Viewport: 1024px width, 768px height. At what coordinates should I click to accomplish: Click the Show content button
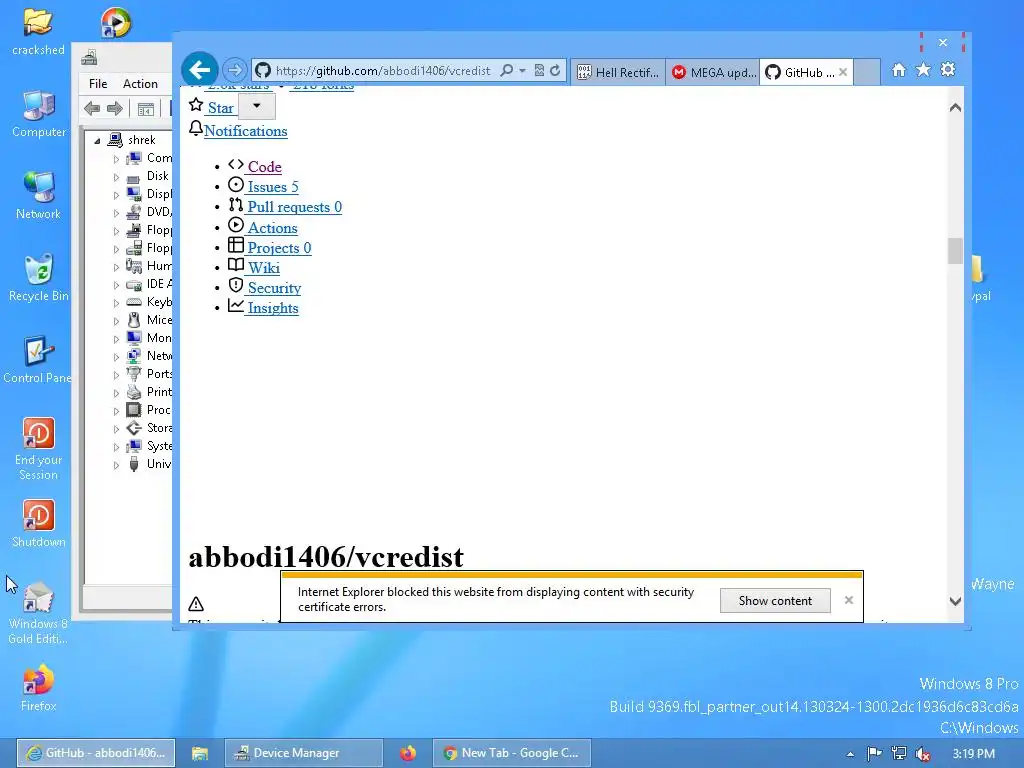pyautogui.click(x=775, y=601)
